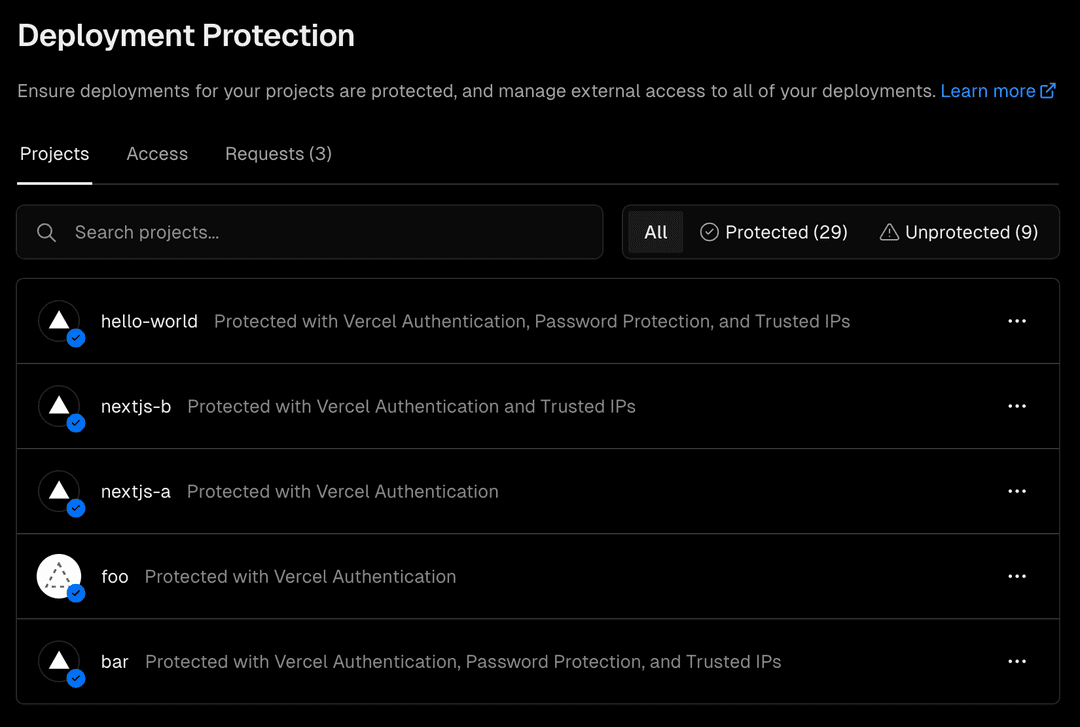The height and width of the screenshot is (727, 1080).
Task: Click the warning triangle on the Unprotected filter
Action: pyautogui.click(x=890, y=231)
